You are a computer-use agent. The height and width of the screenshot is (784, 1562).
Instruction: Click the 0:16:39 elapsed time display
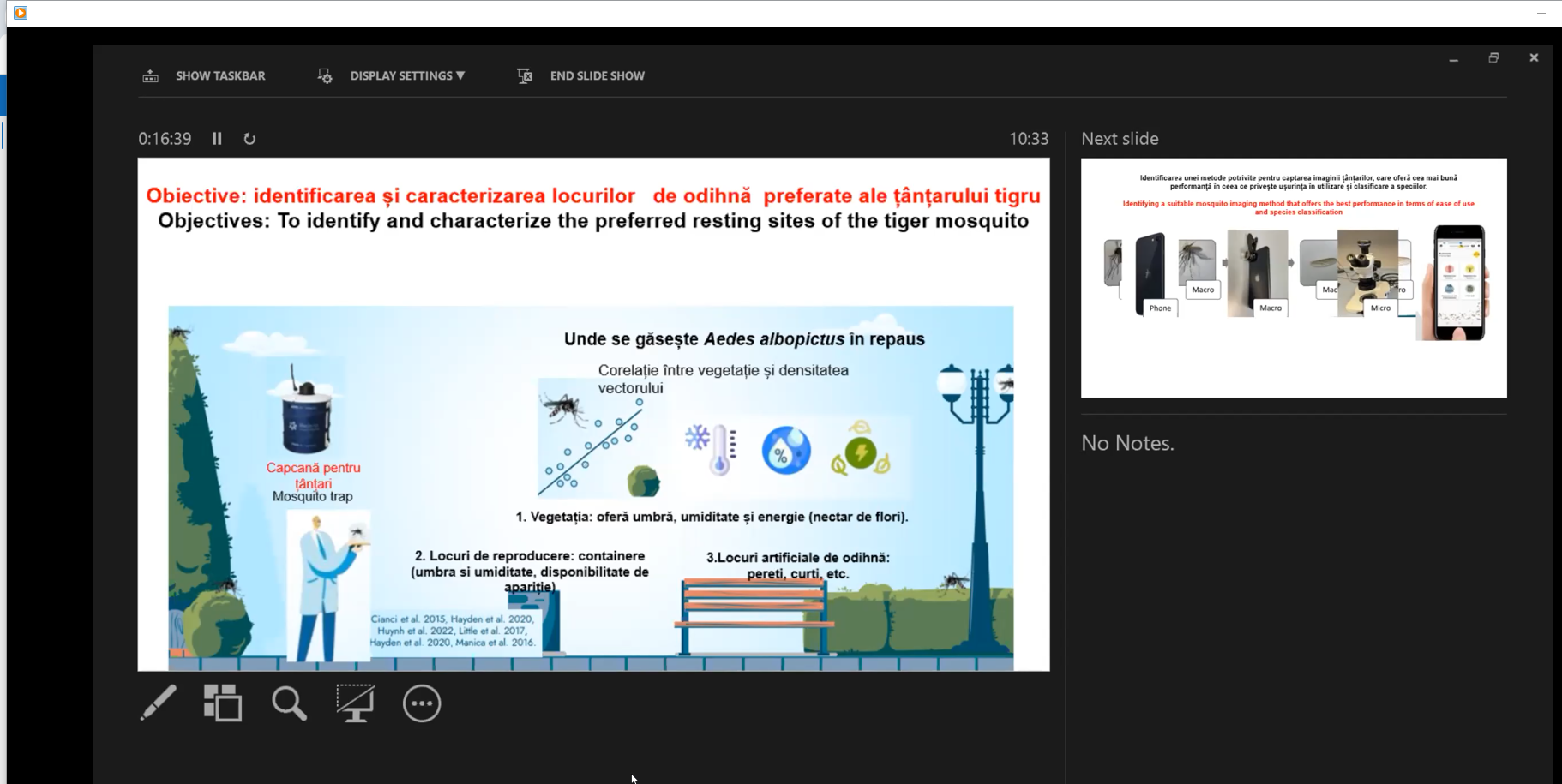pyautogui.click(x=165, y=139)
